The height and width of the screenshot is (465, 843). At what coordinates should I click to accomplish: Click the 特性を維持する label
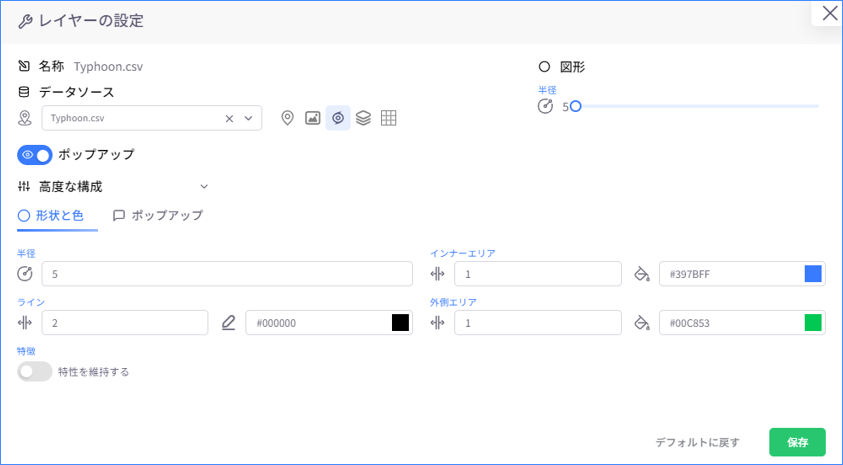click(x=94, y=372)
